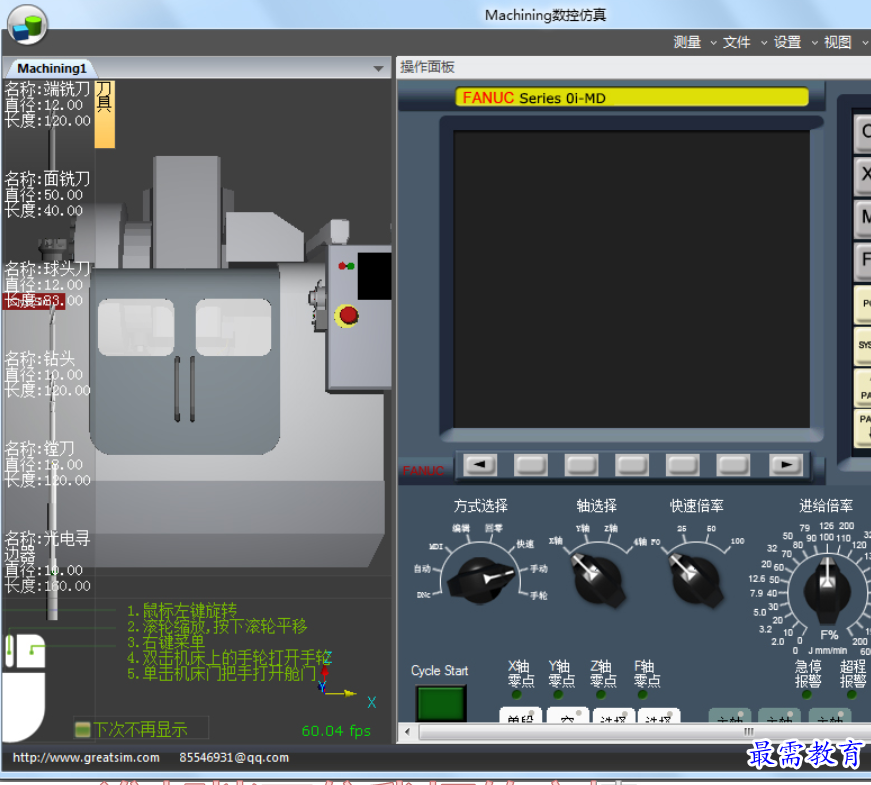This screenshot has width=871, height=785.
Task: Select the 球头刀 tool entry
Action: pos(48,284)
